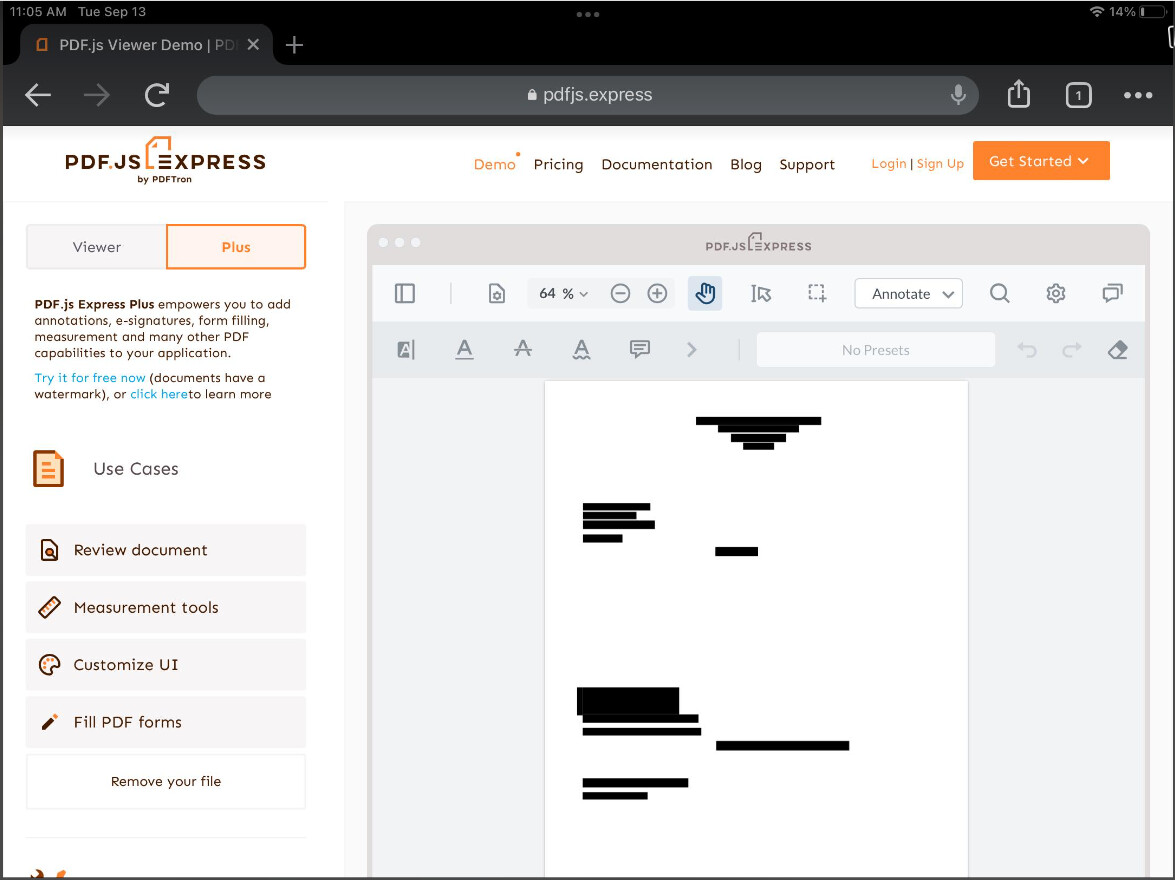1175x880 pixels.
Task: Click the Login link
Action: 889,163
